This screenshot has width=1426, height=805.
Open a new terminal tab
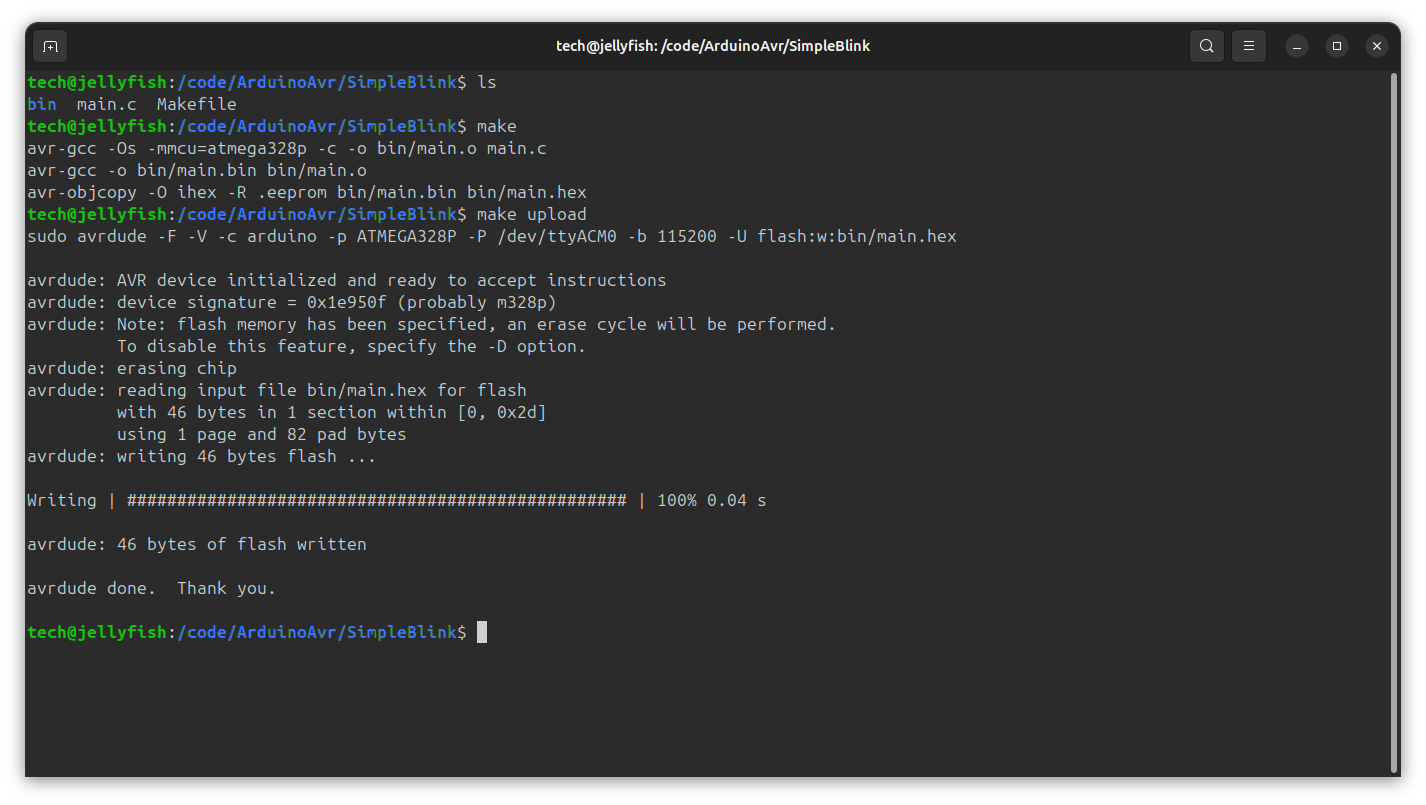click(x=50, y=46)
